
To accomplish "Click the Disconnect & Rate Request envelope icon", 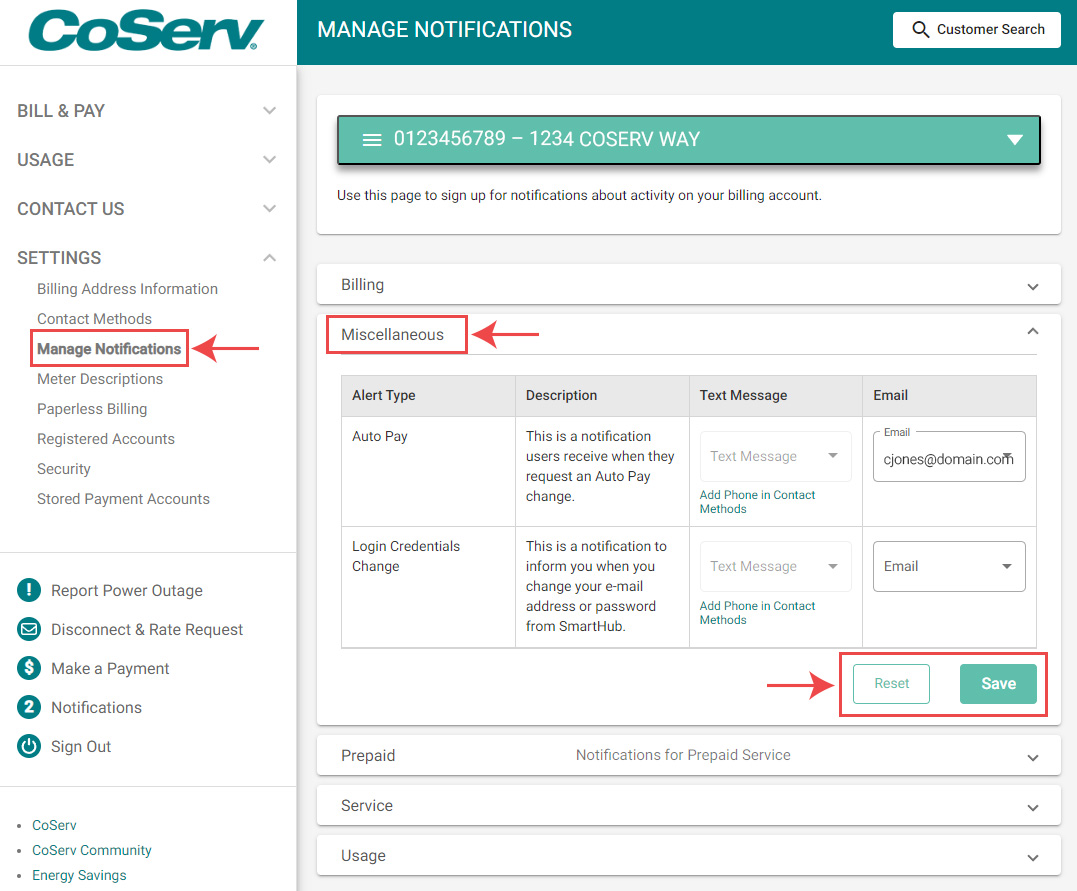I will click(x=30, y=629).
